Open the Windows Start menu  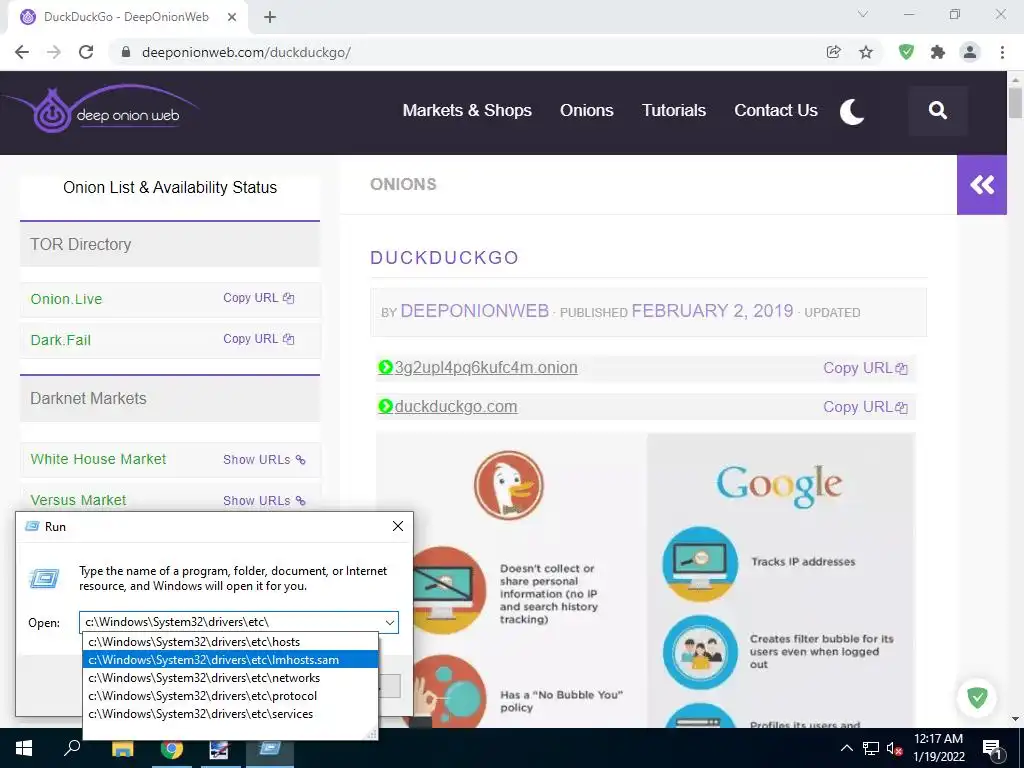24,748
